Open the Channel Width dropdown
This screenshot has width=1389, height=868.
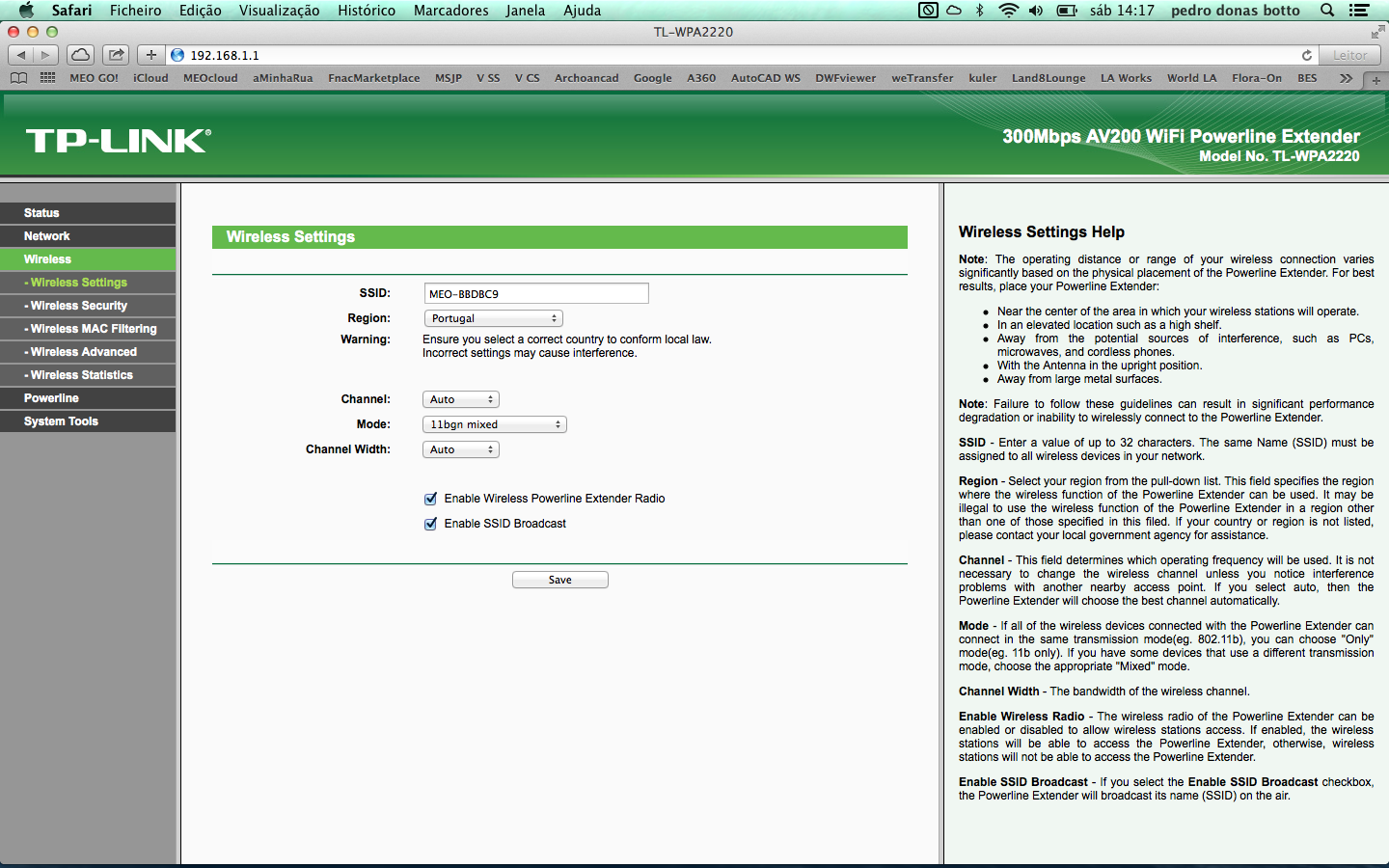pos(461,449)
